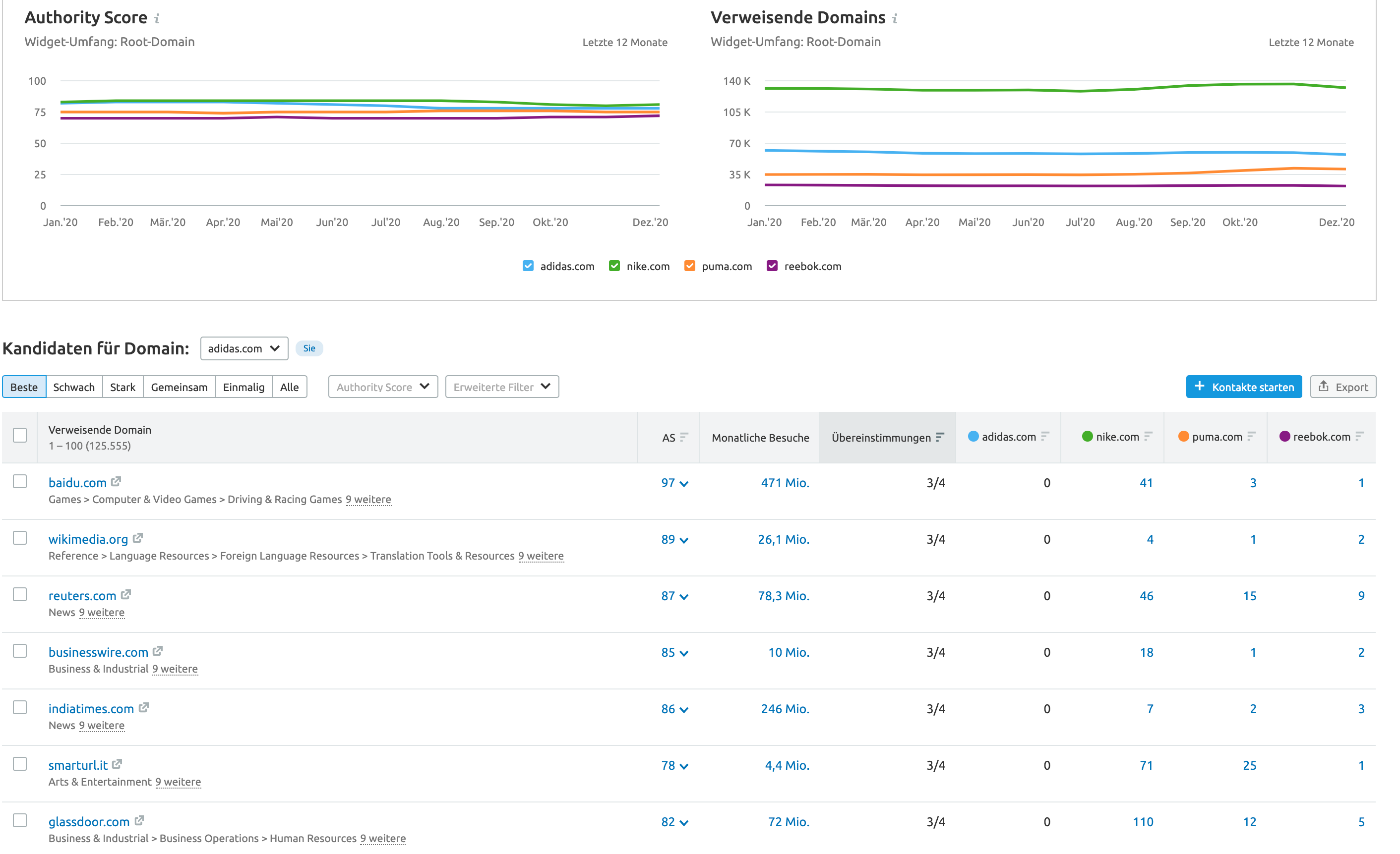Switch to the Einmalig tab
The image size is (1400, 854).
pos(244,387)
